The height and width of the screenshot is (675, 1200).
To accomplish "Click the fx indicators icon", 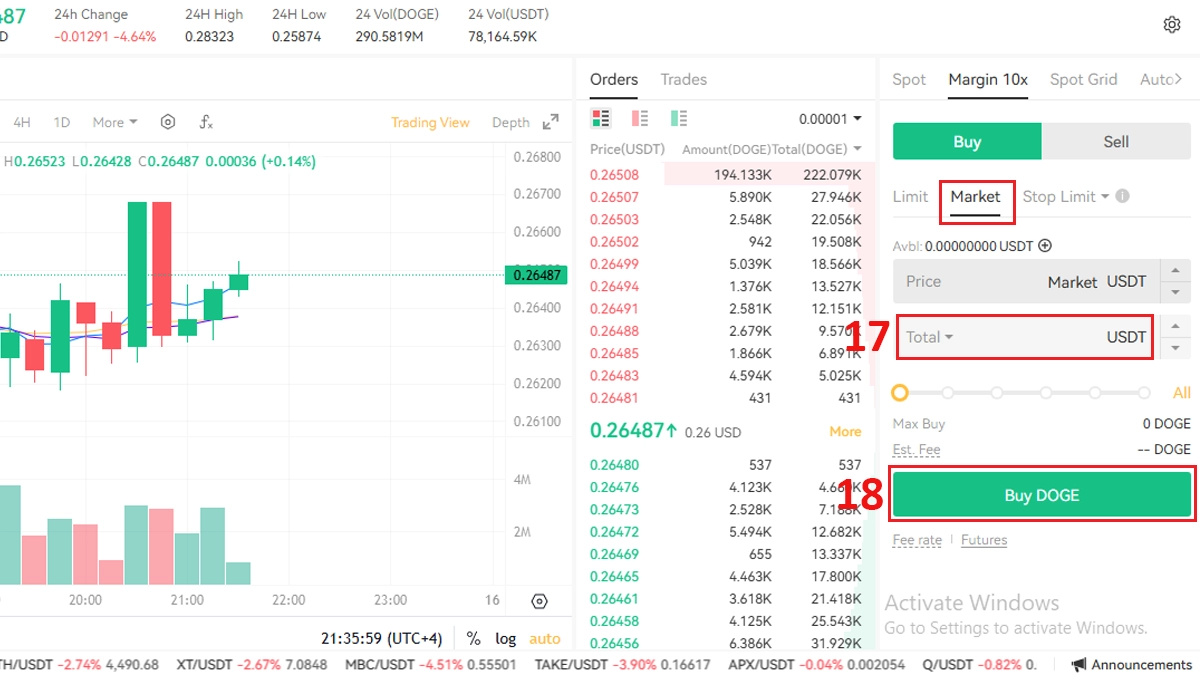I will coord(206,122).
